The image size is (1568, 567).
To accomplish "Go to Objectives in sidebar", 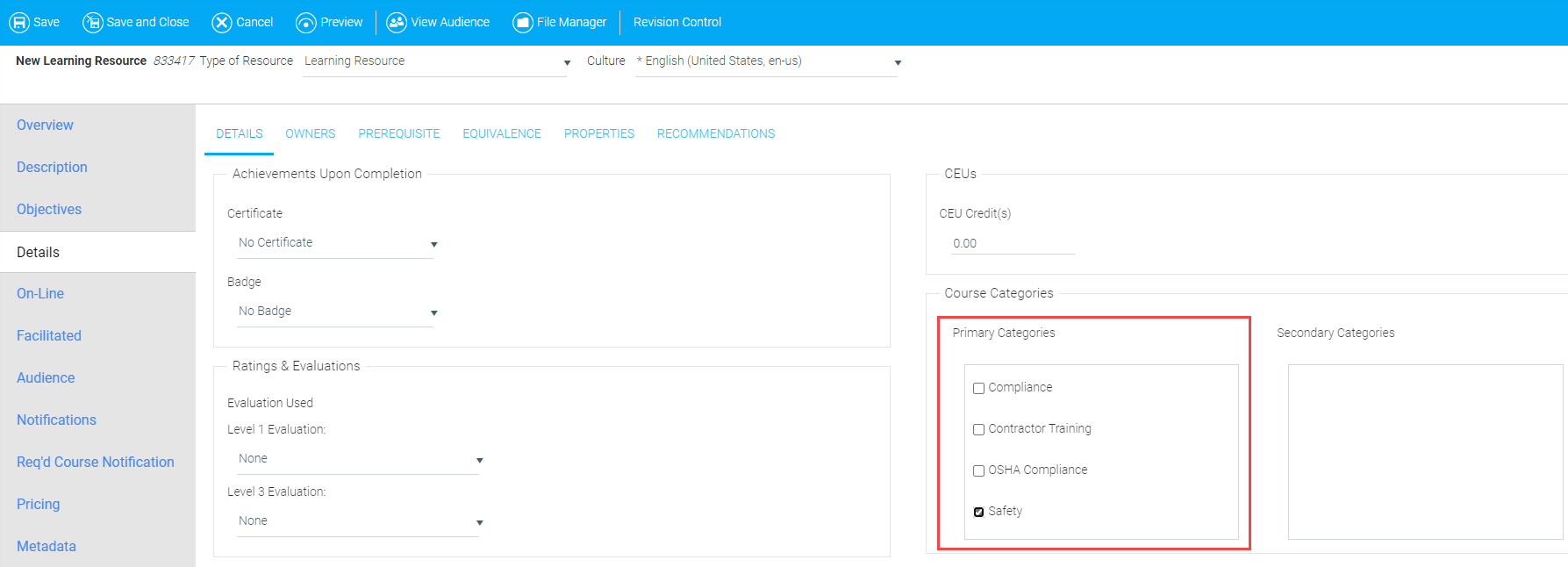I will [x=49, y=209].
